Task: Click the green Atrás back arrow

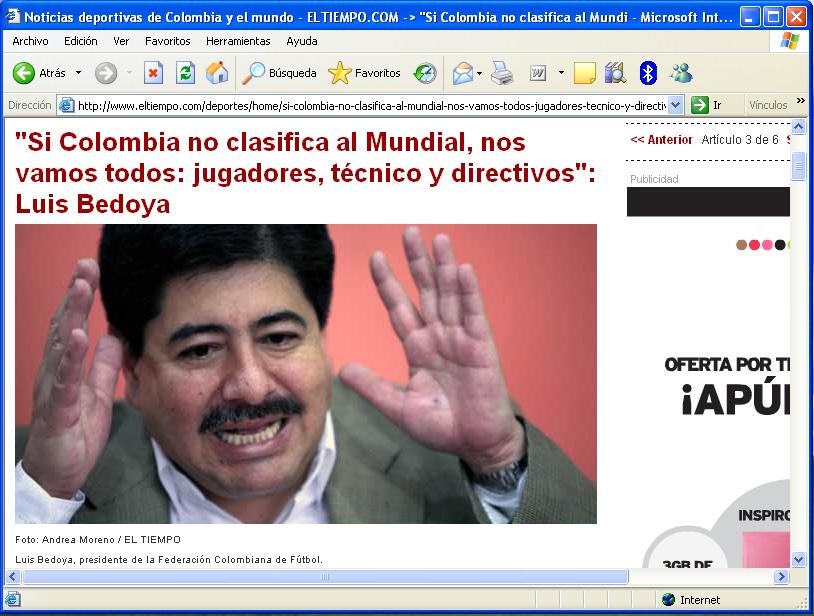Action: tap(24, 73)
